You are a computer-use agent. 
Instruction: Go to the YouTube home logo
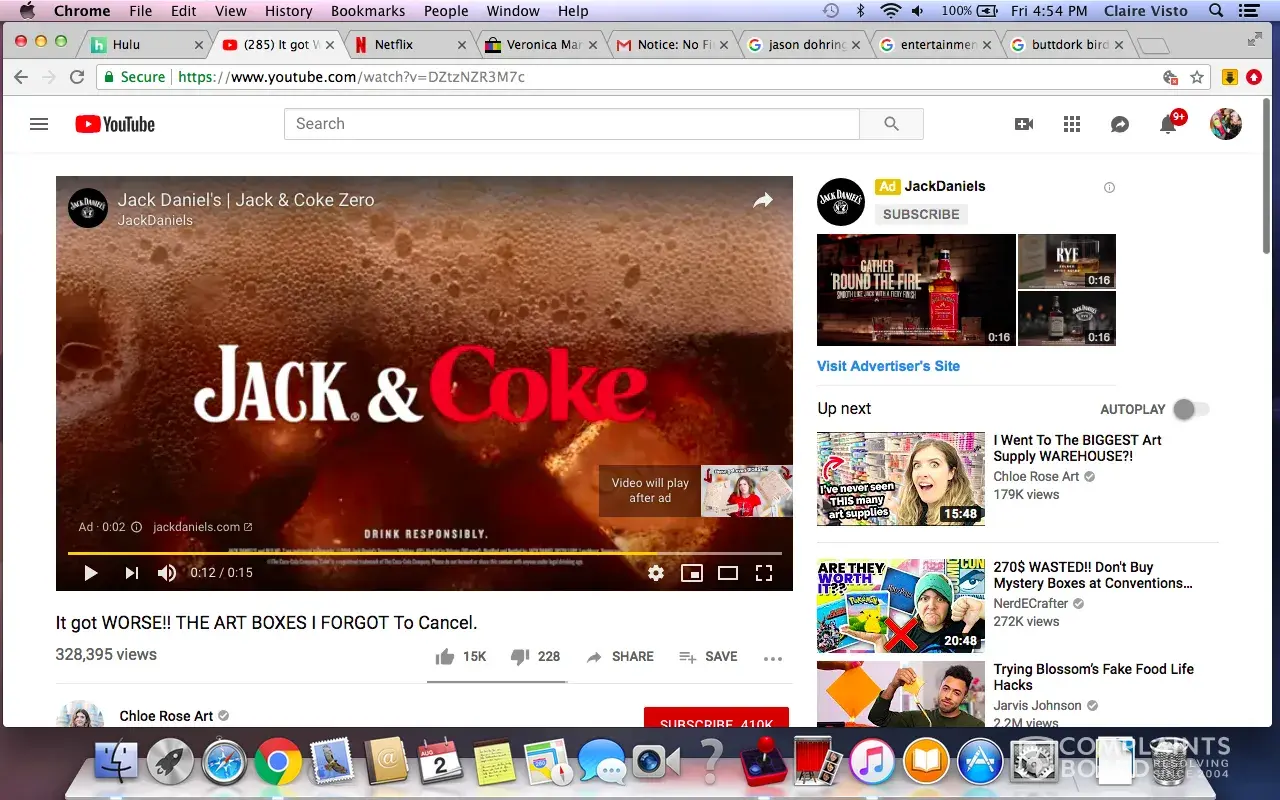coord(115,124)
